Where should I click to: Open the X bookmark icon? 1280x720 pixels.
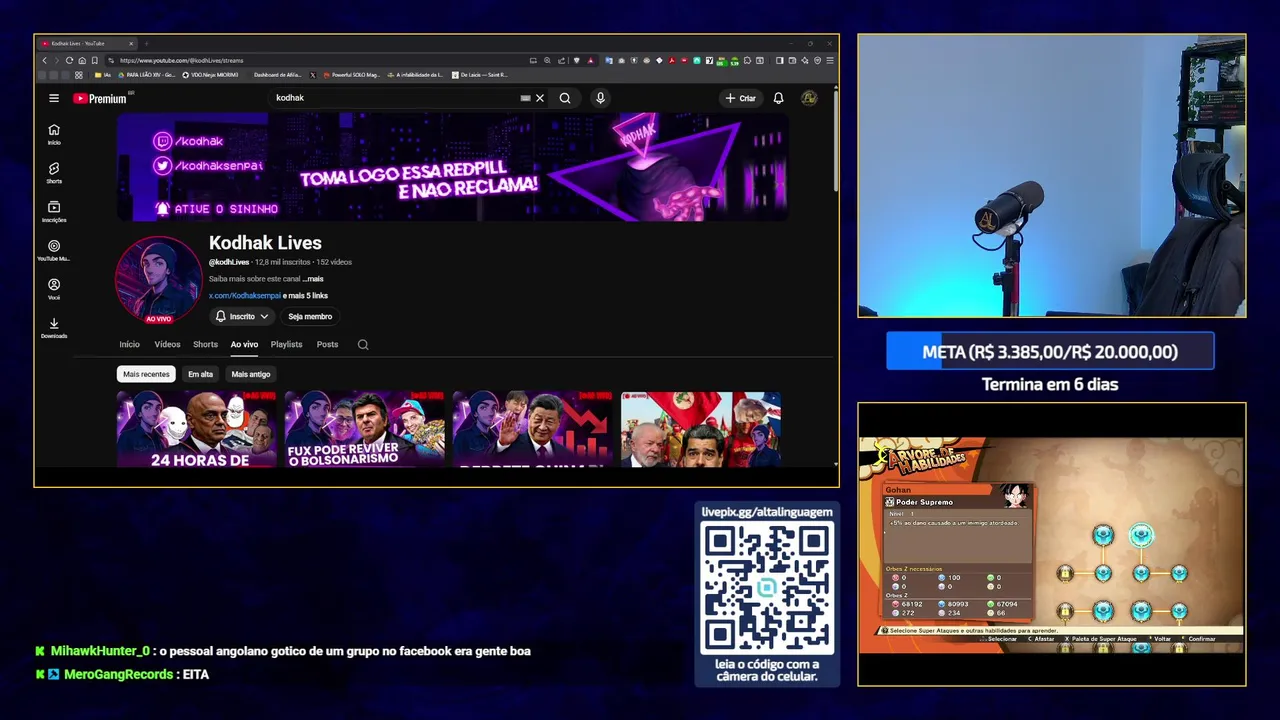313,75
